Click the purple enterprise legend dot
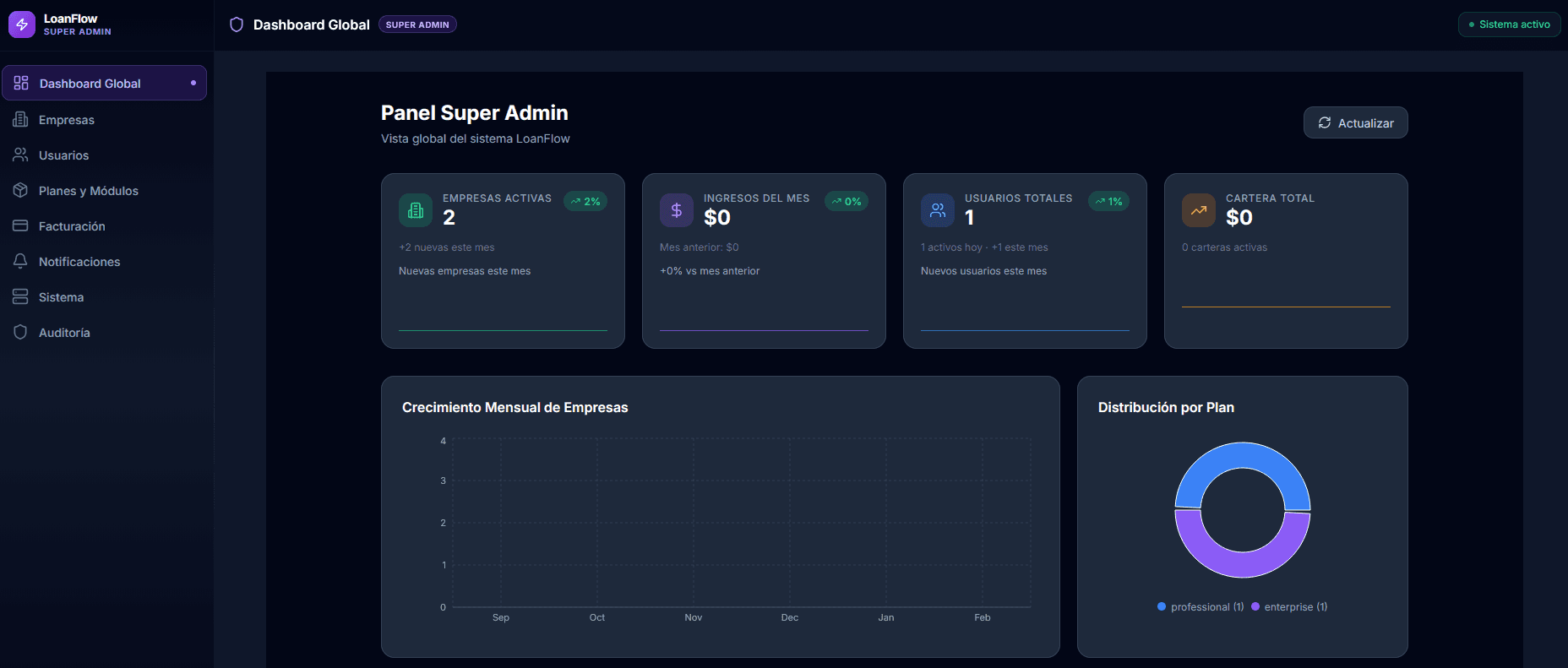Screen dimensions: 1568x668 pyautogui.click(x=1255, y=606)
